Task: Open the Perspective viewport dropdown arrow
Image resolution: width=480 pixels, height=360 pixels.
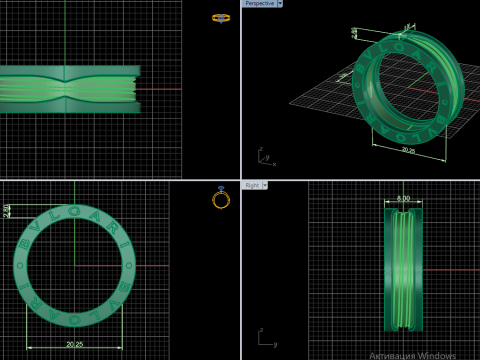Action: 280,3
